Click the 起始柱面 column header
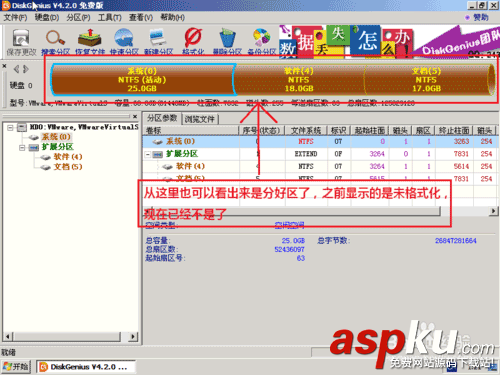500x375 pixels. (369, 130)
